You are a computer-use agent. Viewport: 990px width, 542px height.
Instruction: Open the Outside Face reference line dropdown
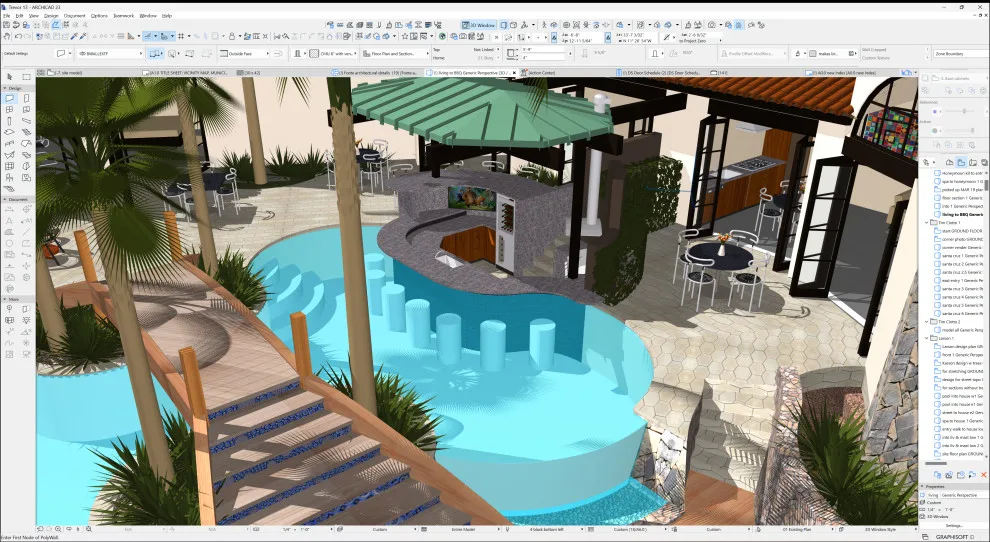(245, 54)
